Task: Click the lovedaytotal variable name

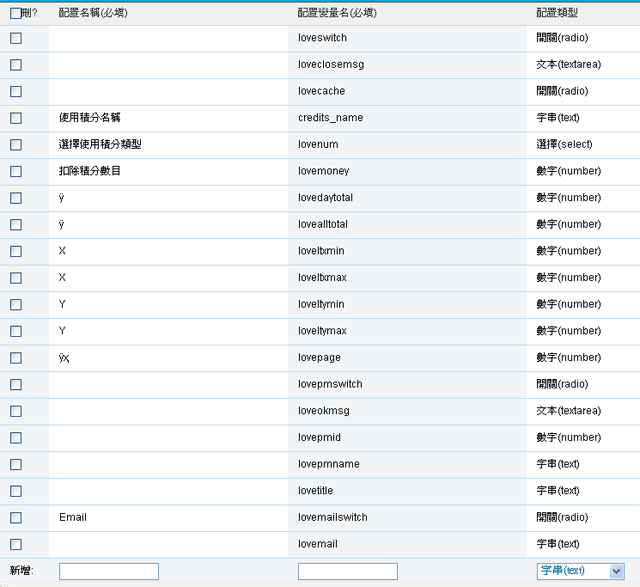Action: click(325, 198)
